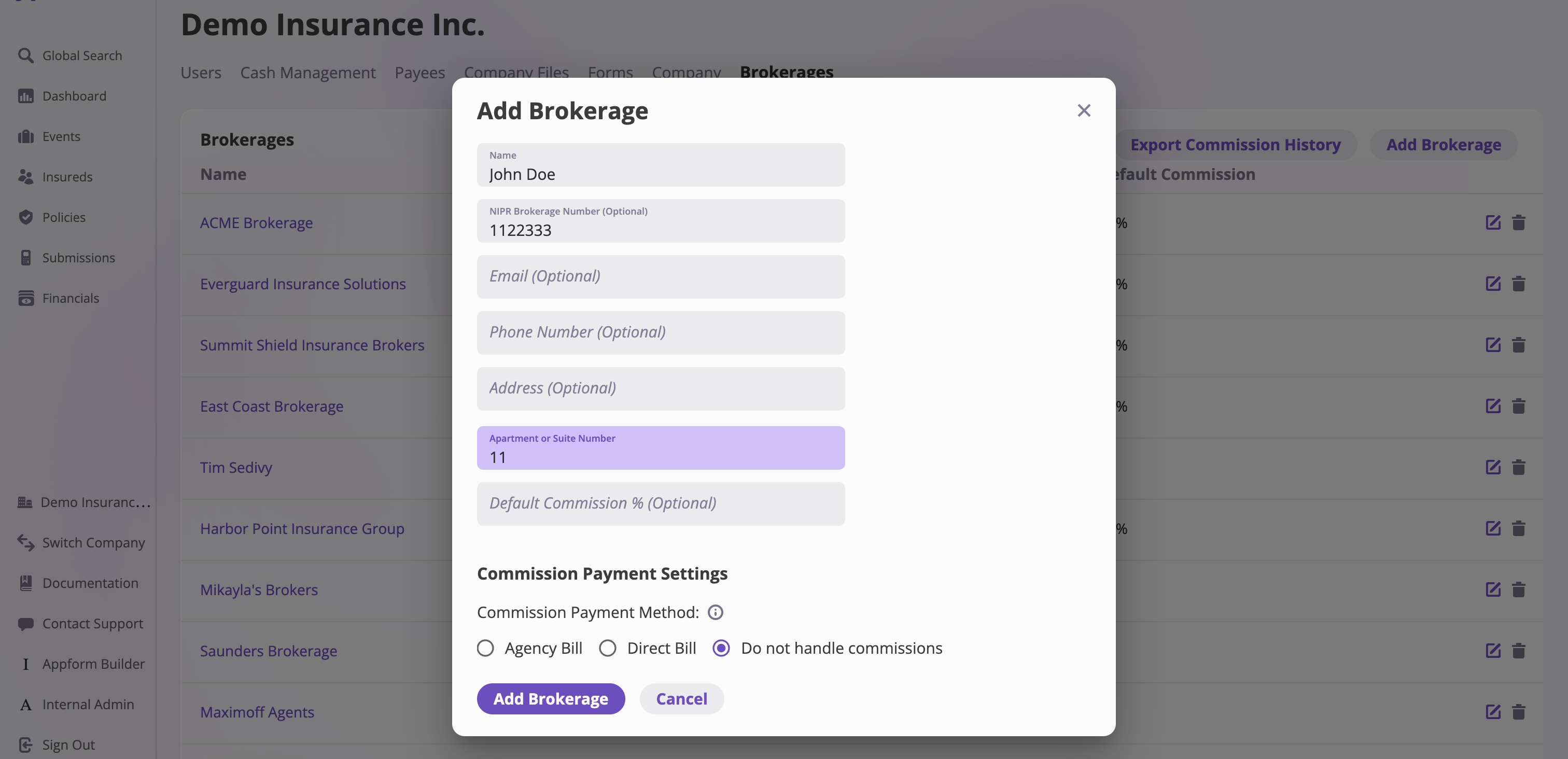Open Insureds people icon
The image size is (1568, 759).
coord(25,176)
